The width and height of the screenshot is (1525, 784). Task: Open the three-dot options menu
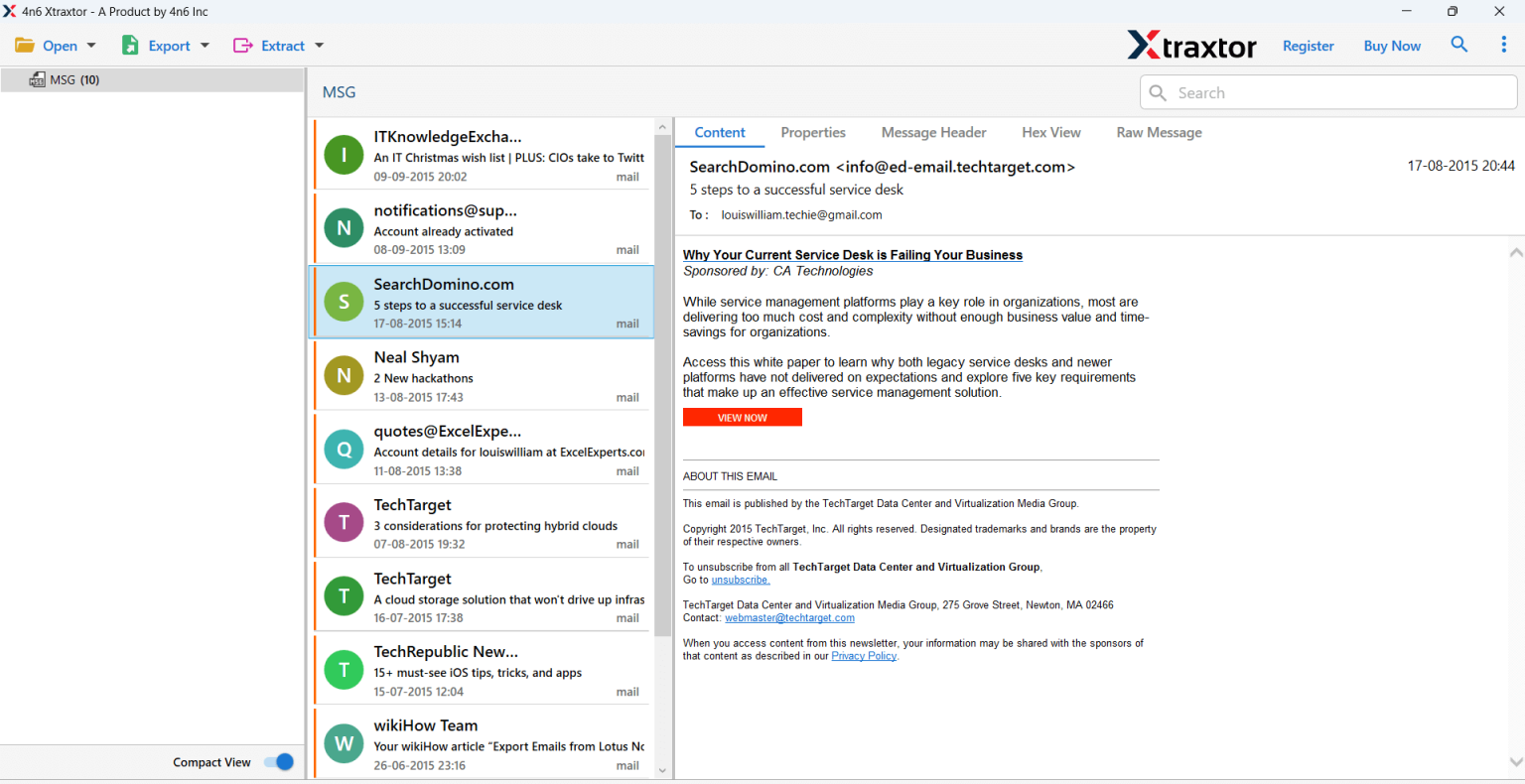(1501, 45)
